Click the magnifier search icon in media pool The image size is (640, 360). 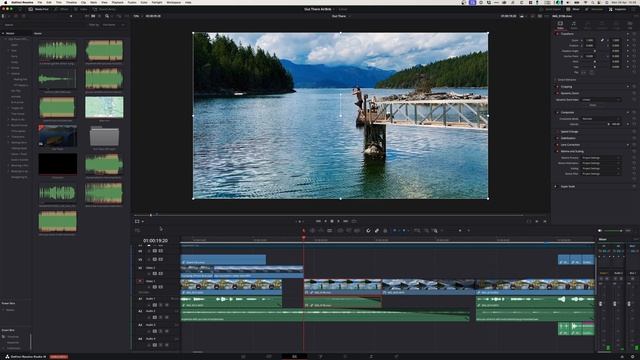[x=107, y=16]
